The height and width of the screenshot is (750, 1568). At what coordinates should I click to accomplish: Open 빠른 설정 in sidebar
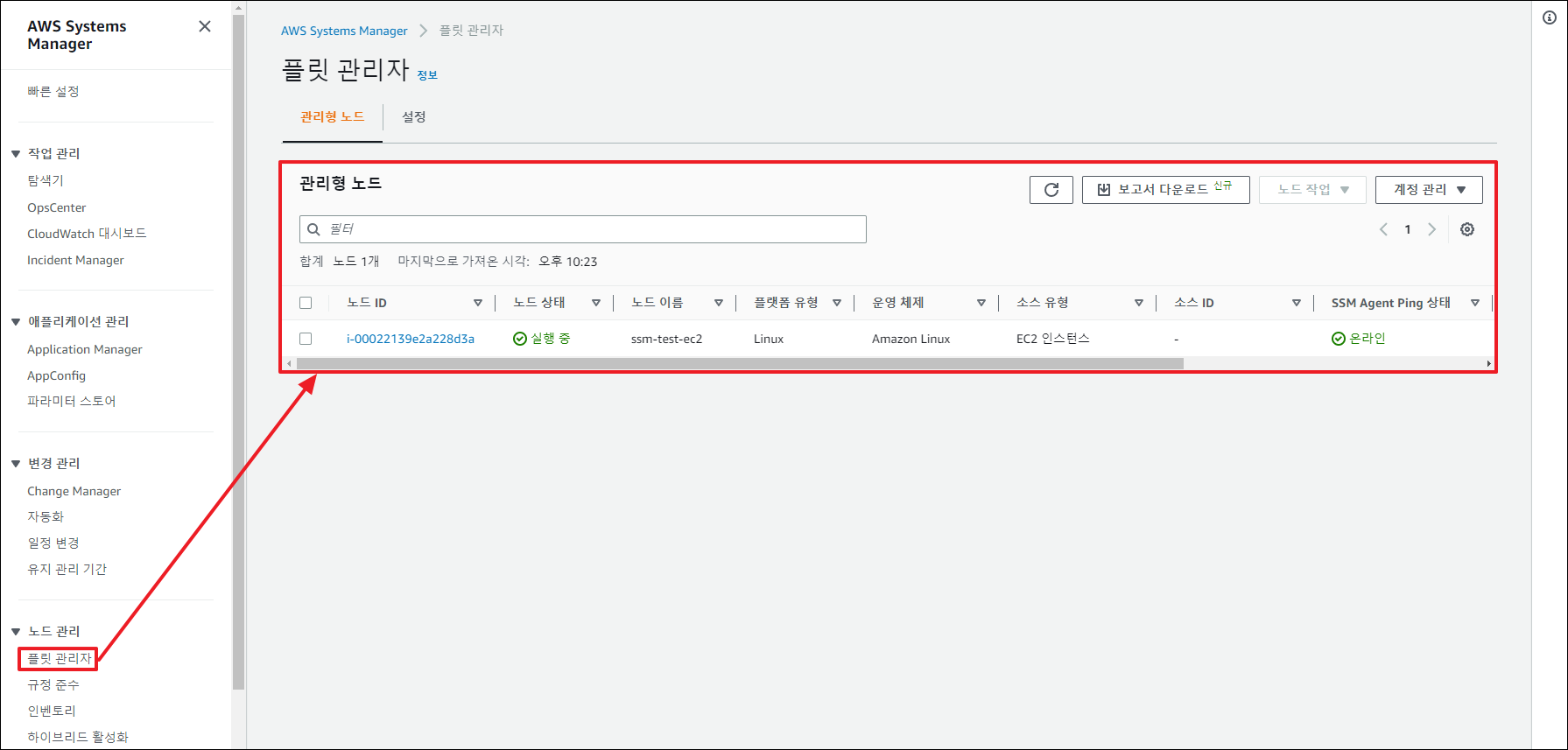(53, 92)
